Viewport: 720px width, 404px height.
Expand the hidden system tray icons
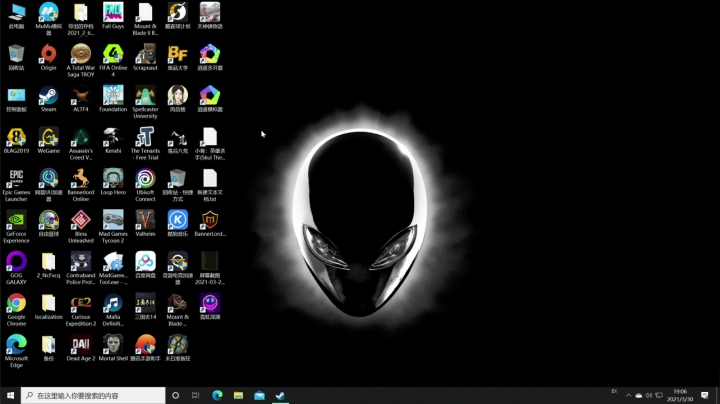pos(628,395)
